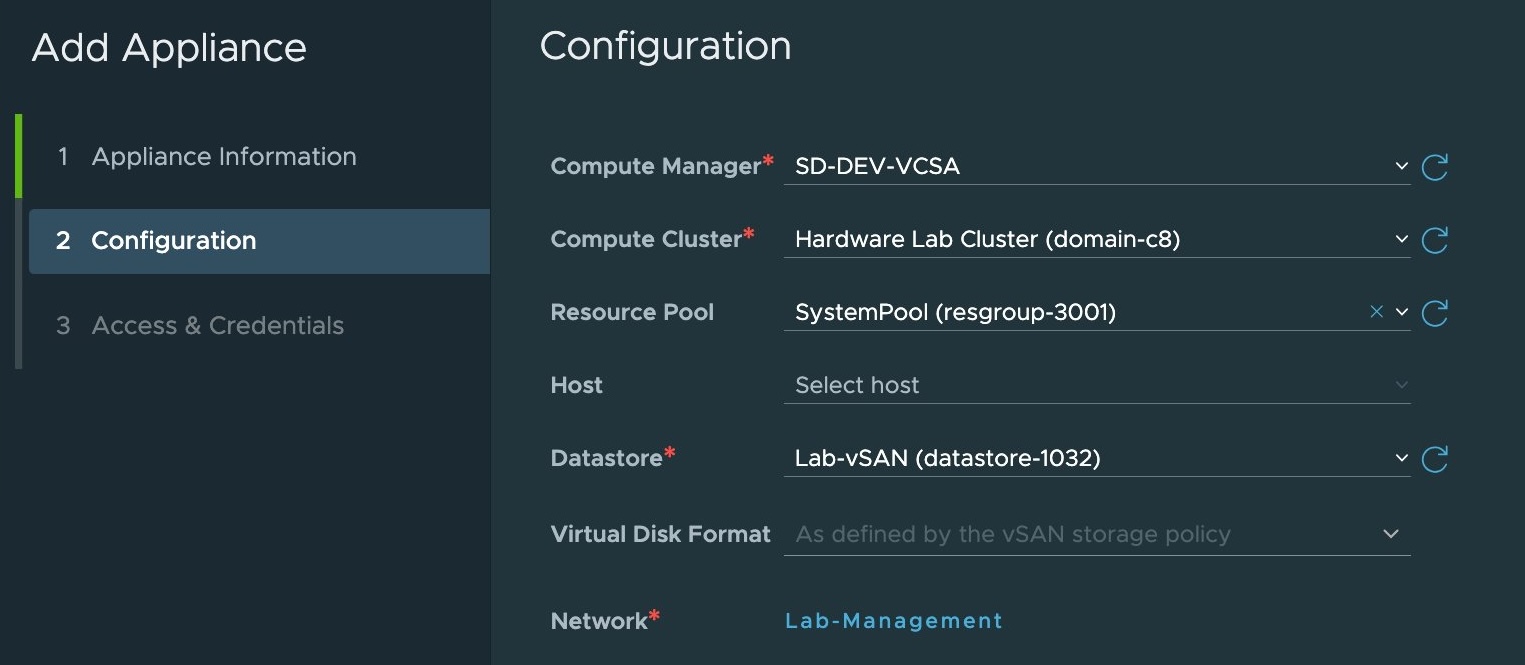Refresh the Datastore list

pyautogui.click(x=1434, y=459)
